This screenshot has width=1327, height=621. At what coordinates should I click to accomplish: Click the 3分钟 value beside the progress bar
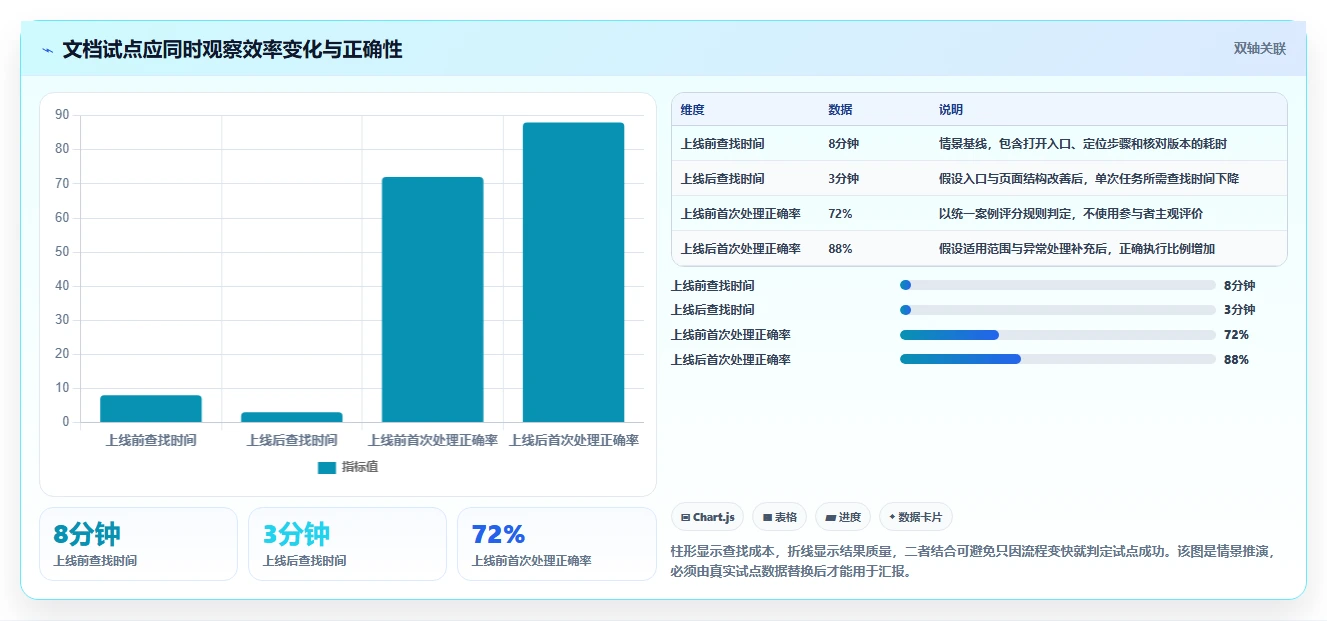tap(1239, 310)
